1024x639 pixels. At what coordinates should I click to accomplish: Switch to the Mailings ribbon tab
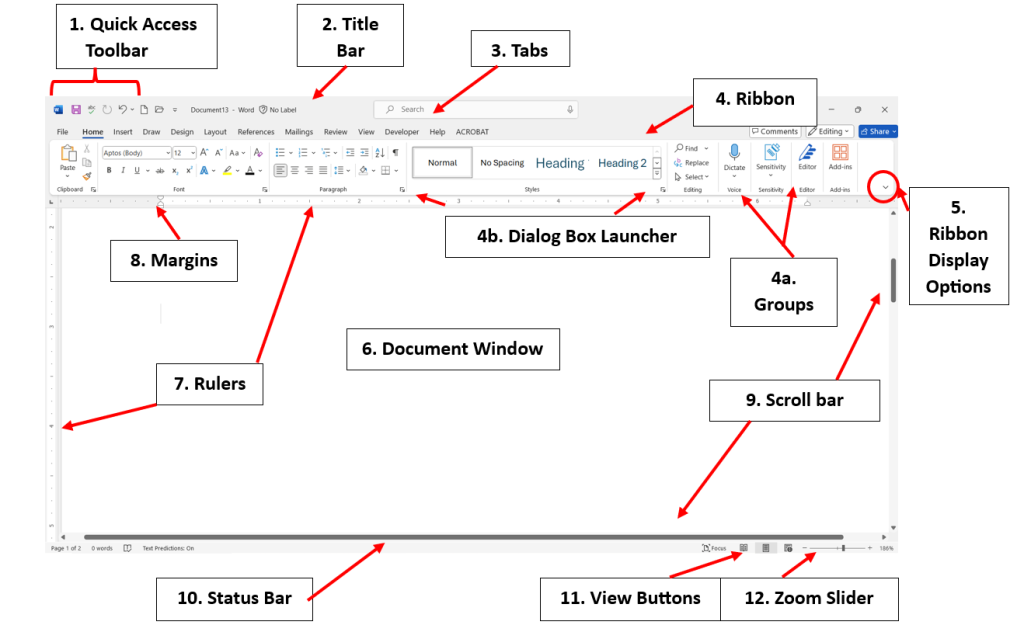(x=298, y=132)
